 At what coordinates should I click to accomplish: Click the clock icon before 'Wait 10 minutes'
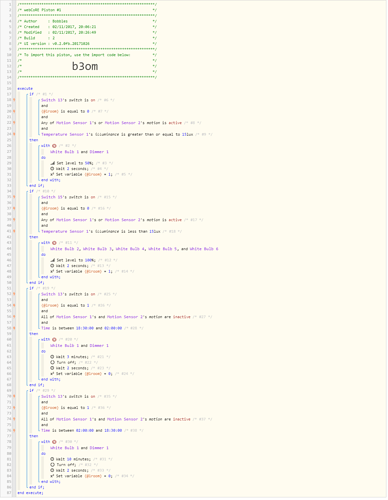[52, 459]
